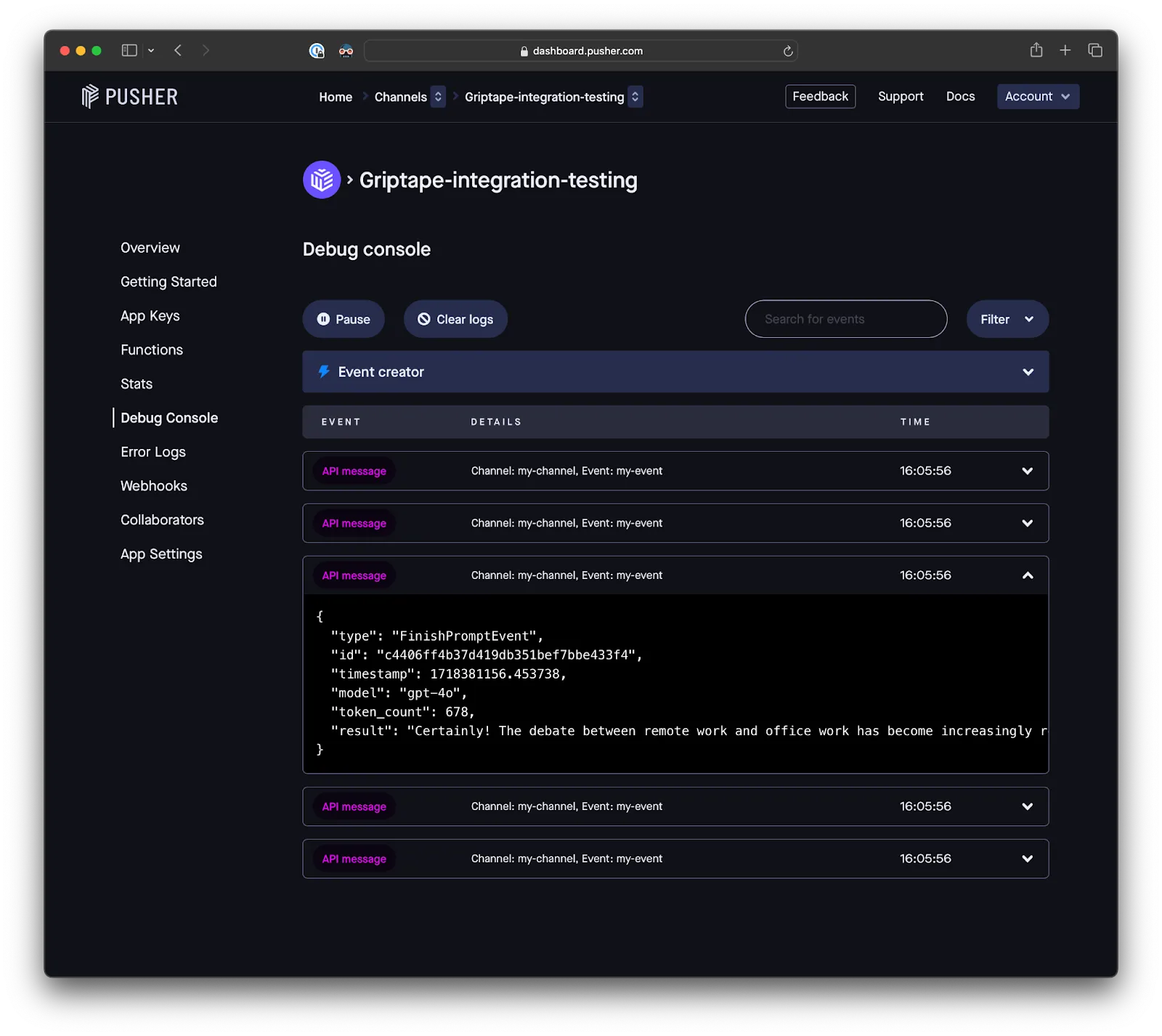This screenshot has width=1162, height=1036.
Task: Expand the fourth API message row
Action: click(x=675, y=806)
